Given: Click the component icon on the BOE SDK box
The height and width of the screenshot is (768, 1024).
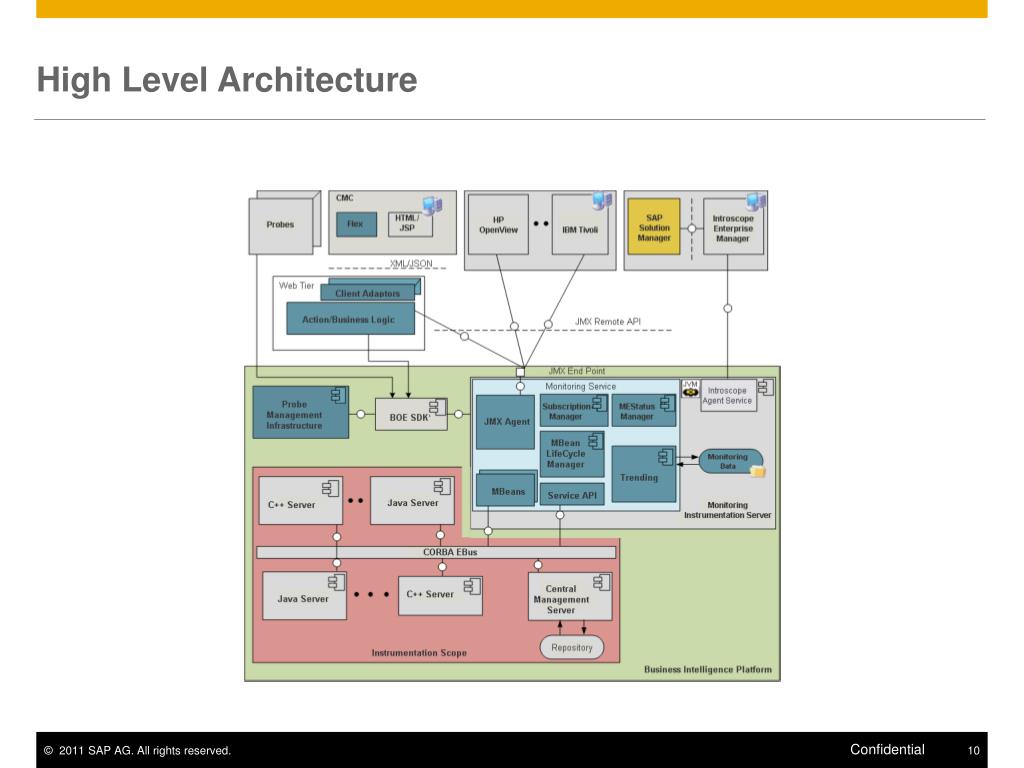Looking at the screenshot, I should [438, 407].
